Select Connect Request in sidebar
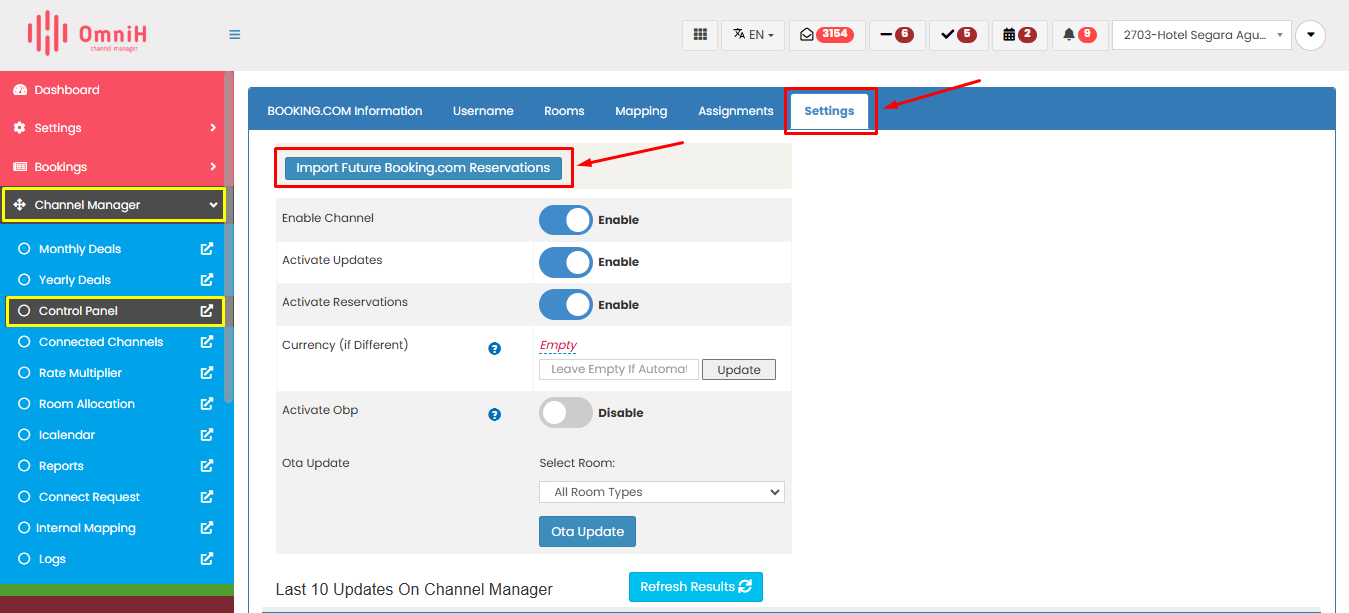 [x=90, y=497]
